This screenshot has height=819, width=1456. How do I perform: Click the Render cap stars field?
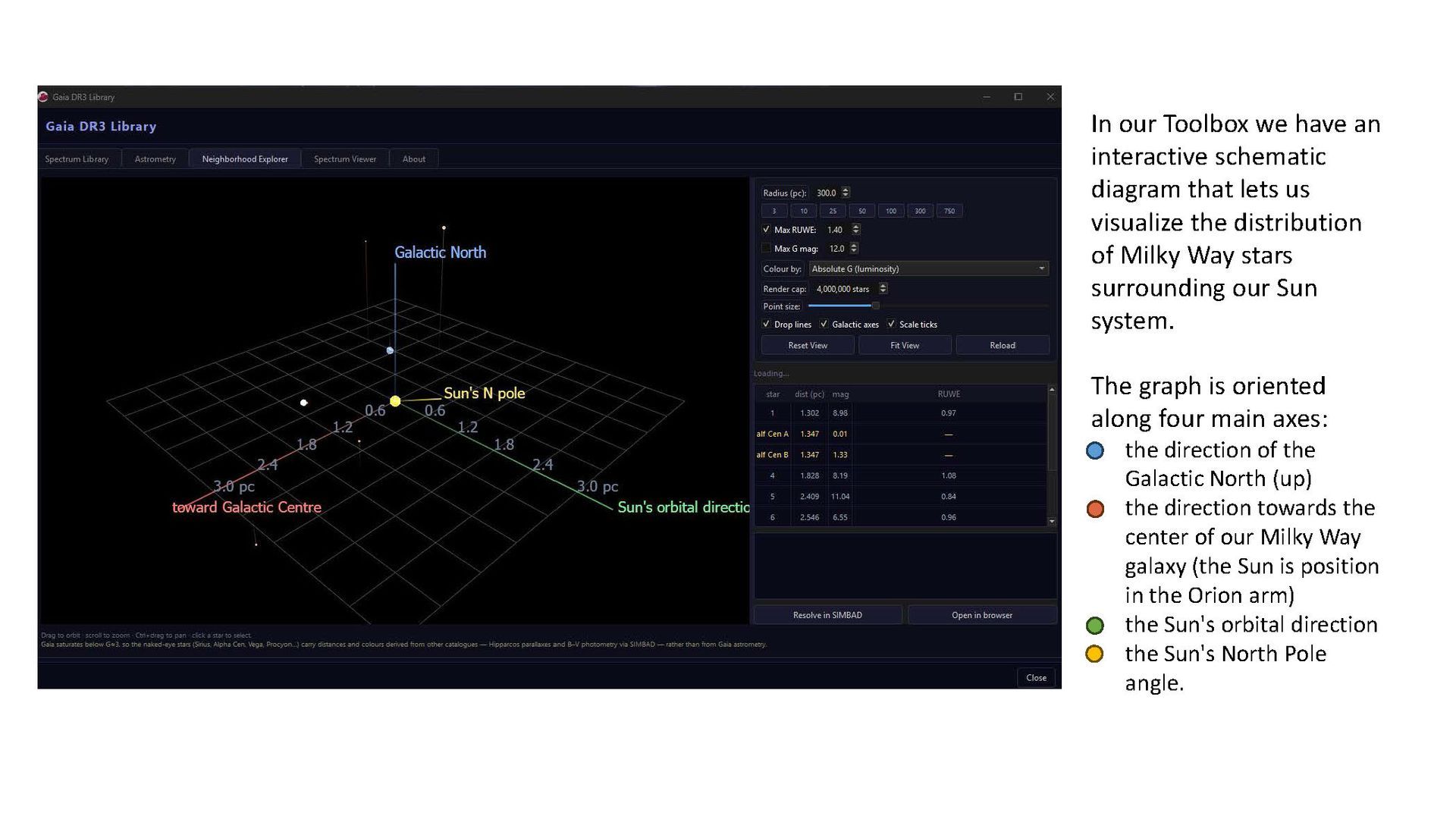click(x=845, y=289)
